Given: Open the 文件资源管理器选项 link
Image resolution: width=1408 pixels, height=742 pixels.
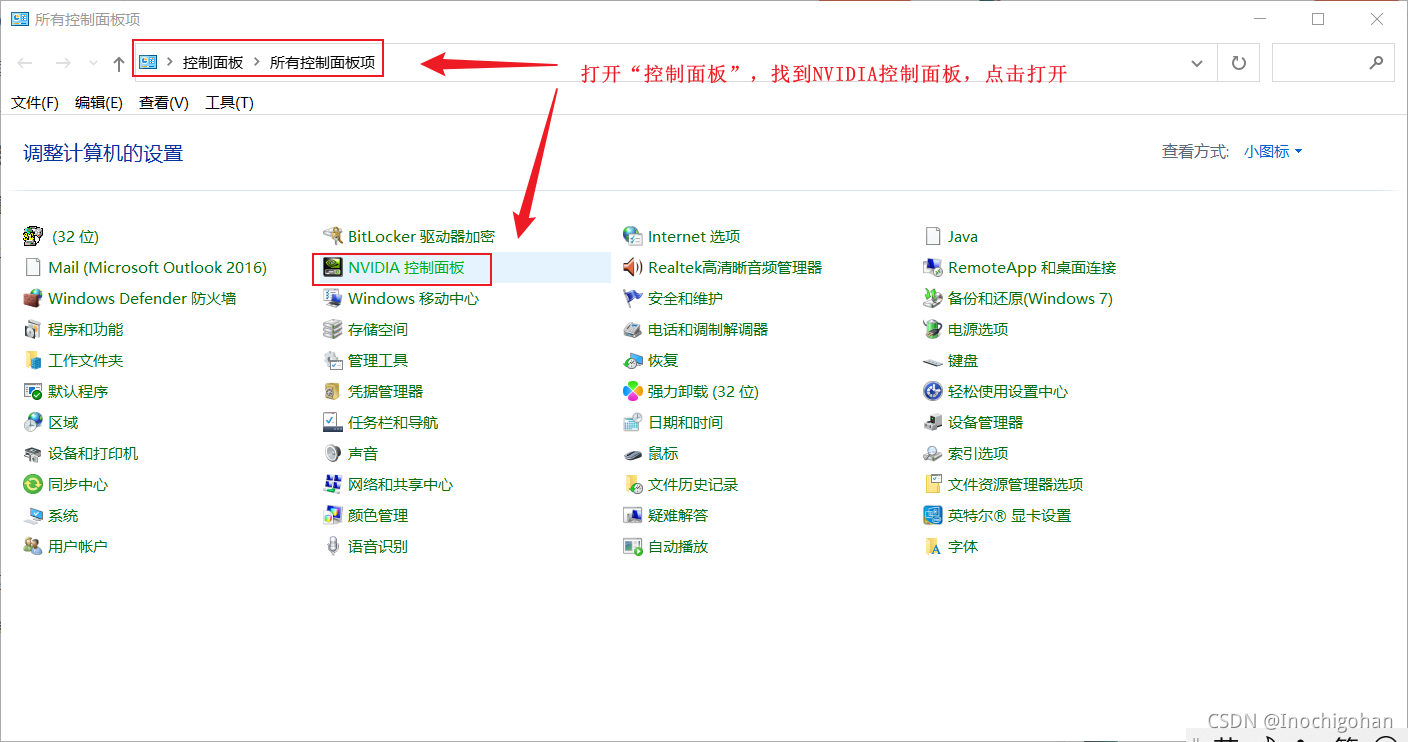Looking at the screenshot, I should [x=1016, y=485].
